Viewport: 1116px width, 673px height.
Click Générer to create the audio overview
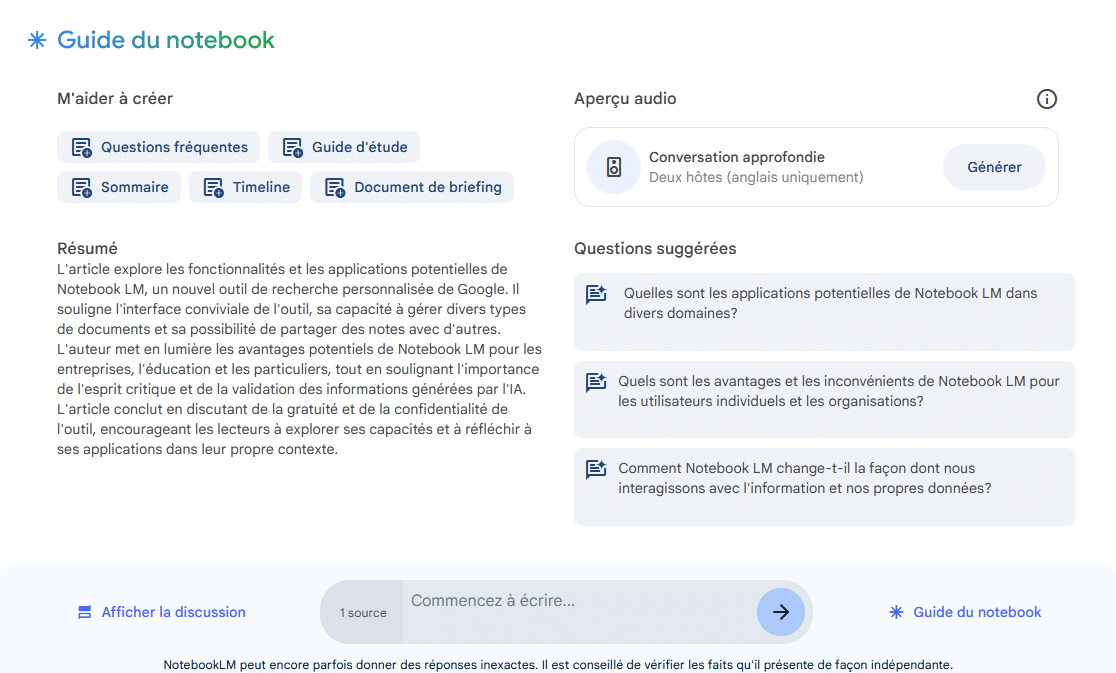994,167
